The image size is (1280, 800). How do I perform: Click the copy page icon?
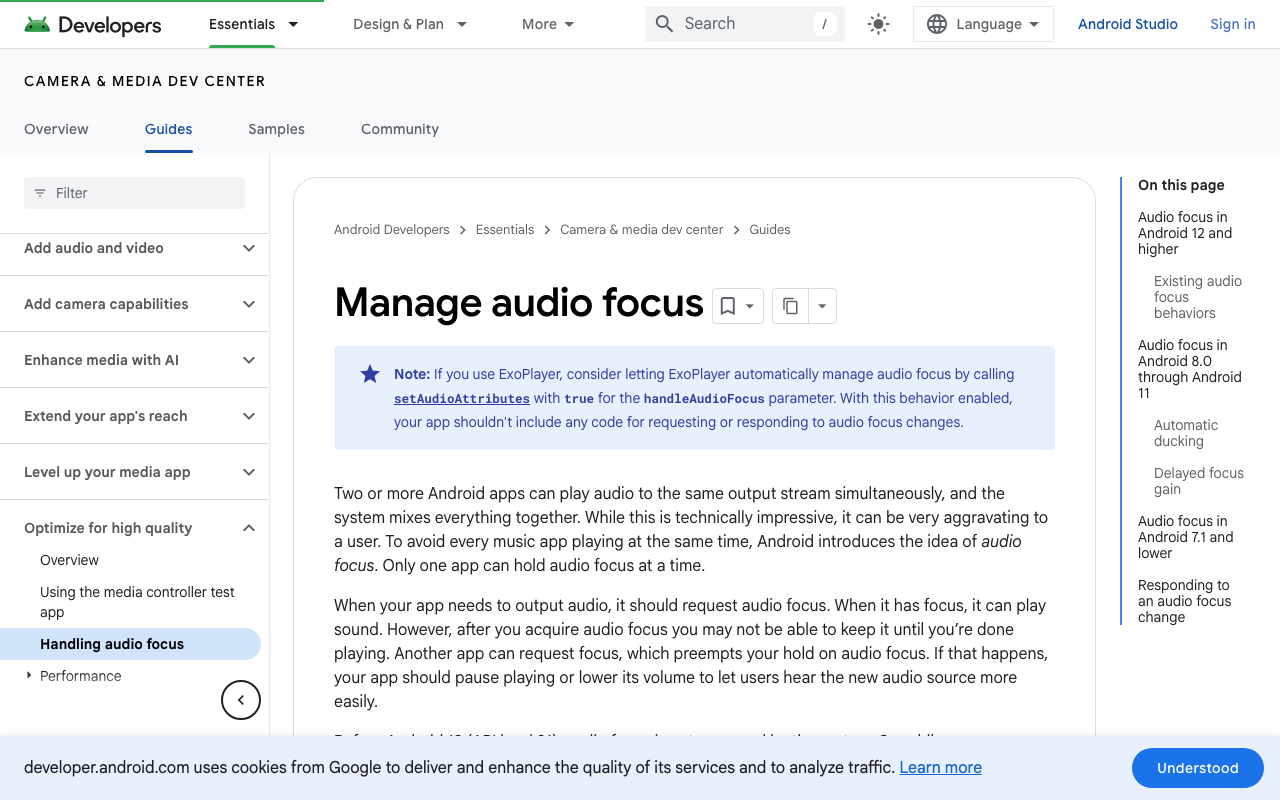(x=790, y=306)
